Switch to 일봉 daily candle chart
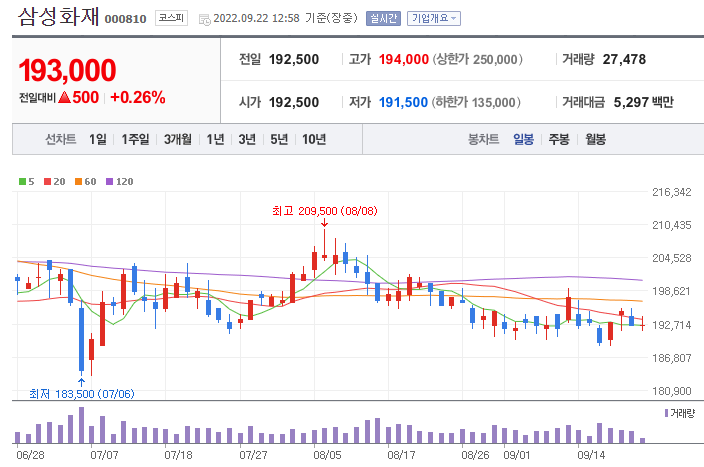Viewport: 704px width, 467px height. pos(524,139)
